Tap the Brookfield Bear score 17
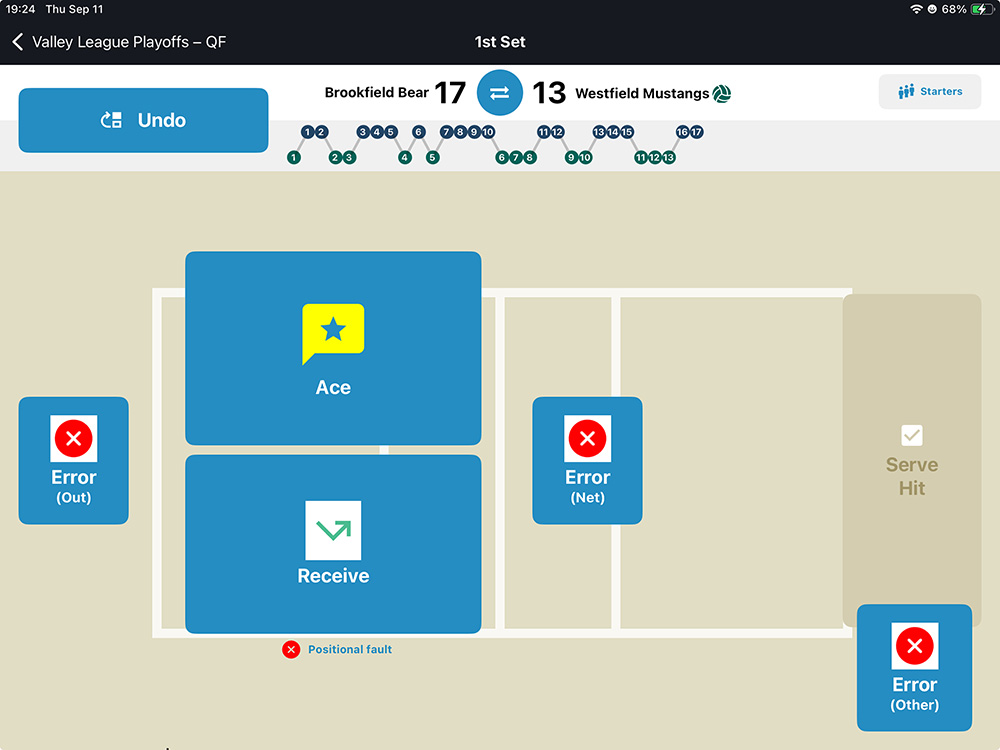Viewport: 1000px width, 750px height. [450, 93]
